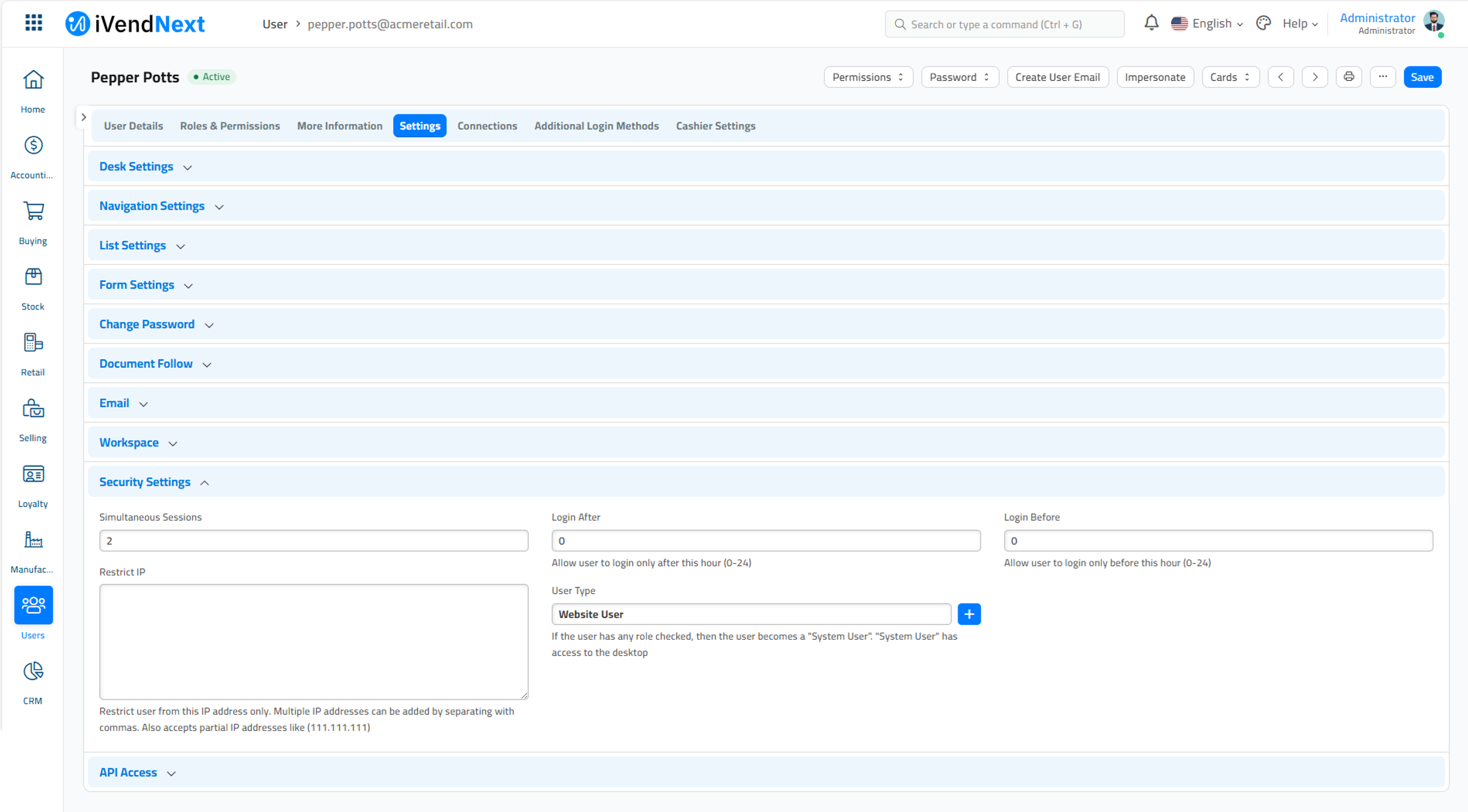Open the app grid launcher icon

[x=33, y=23]
